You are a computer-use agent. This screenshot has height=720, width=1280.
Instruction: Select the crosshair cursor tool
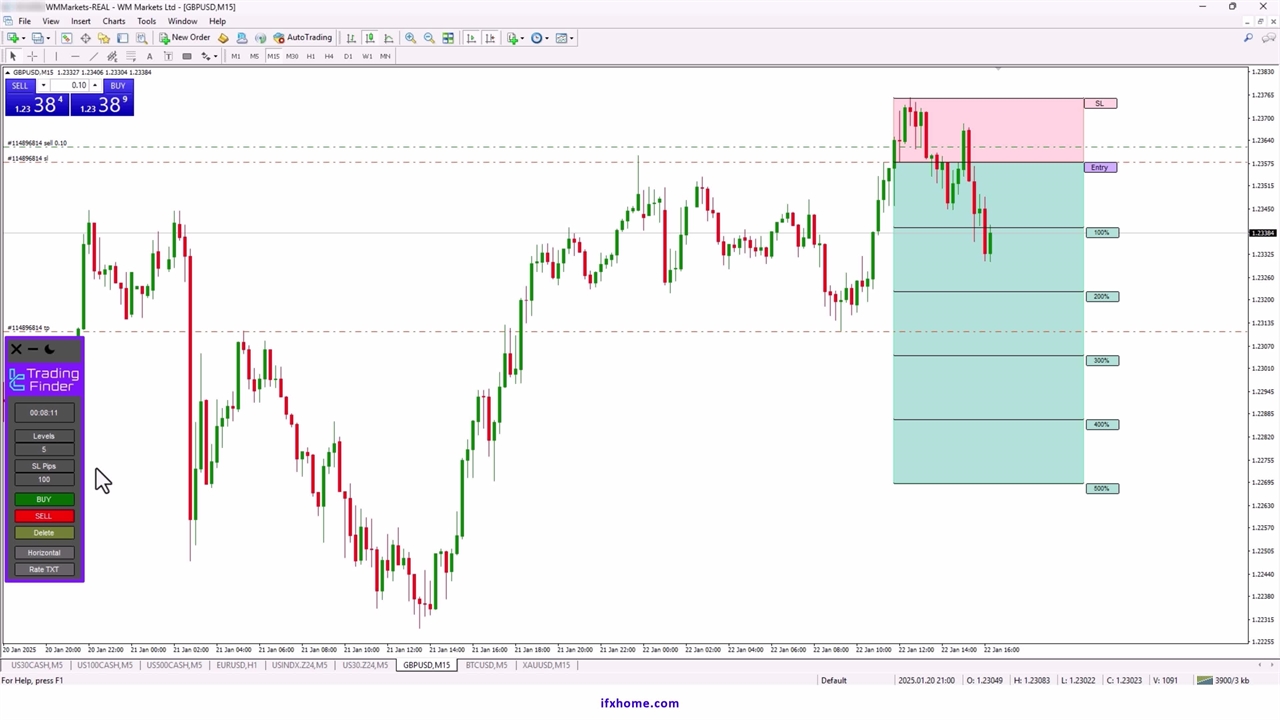point(32,56)
